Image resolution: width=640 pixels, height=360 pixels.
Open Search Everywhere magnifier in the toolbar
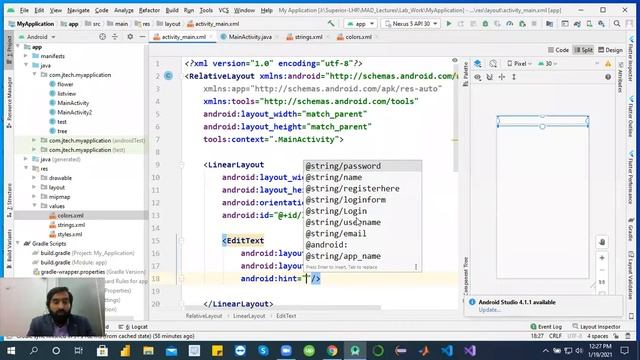pyautogui.click(x=617, y=24)
